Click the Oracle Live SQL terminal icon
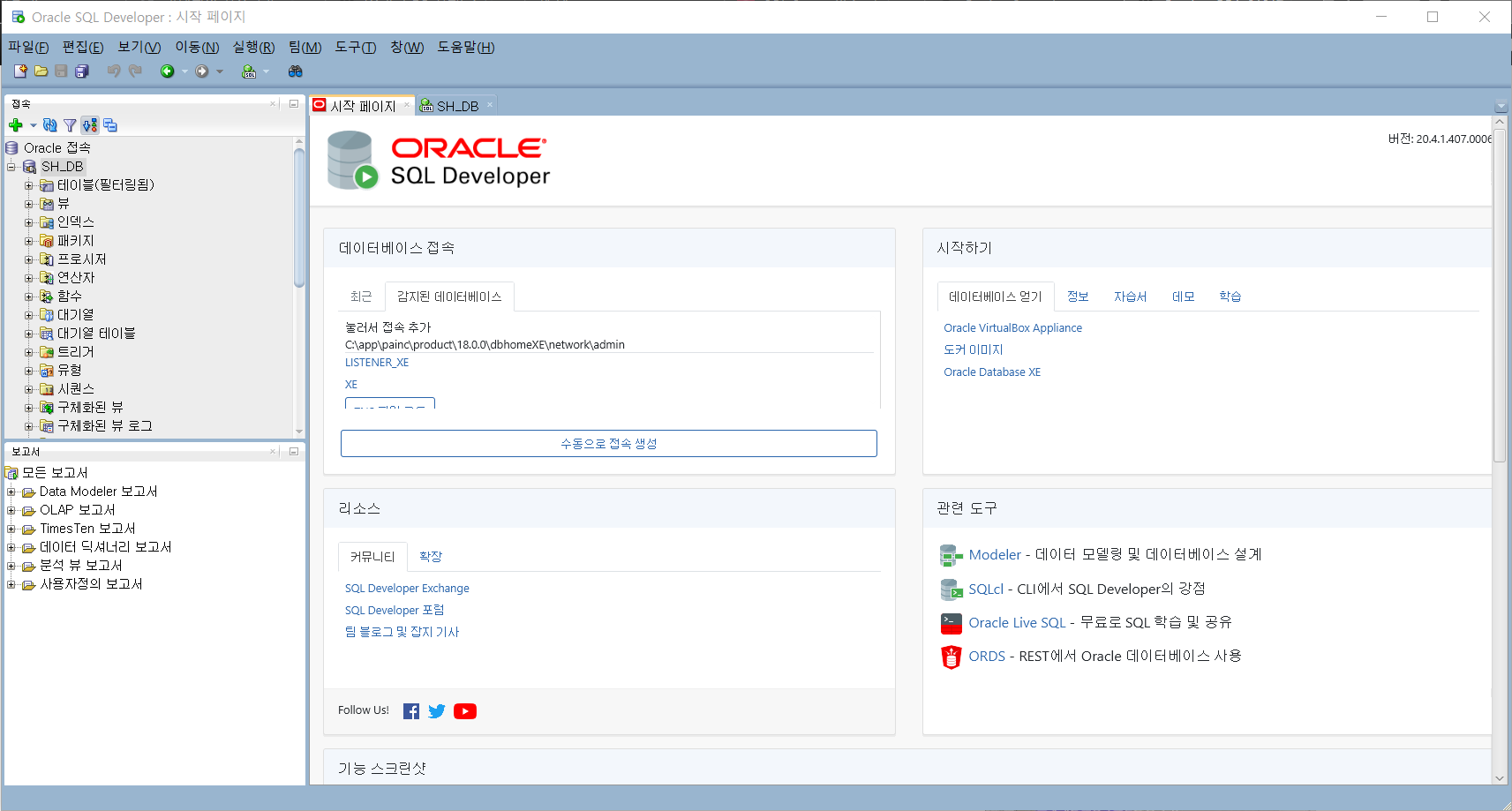The image size is (1512, 811). 951,623
